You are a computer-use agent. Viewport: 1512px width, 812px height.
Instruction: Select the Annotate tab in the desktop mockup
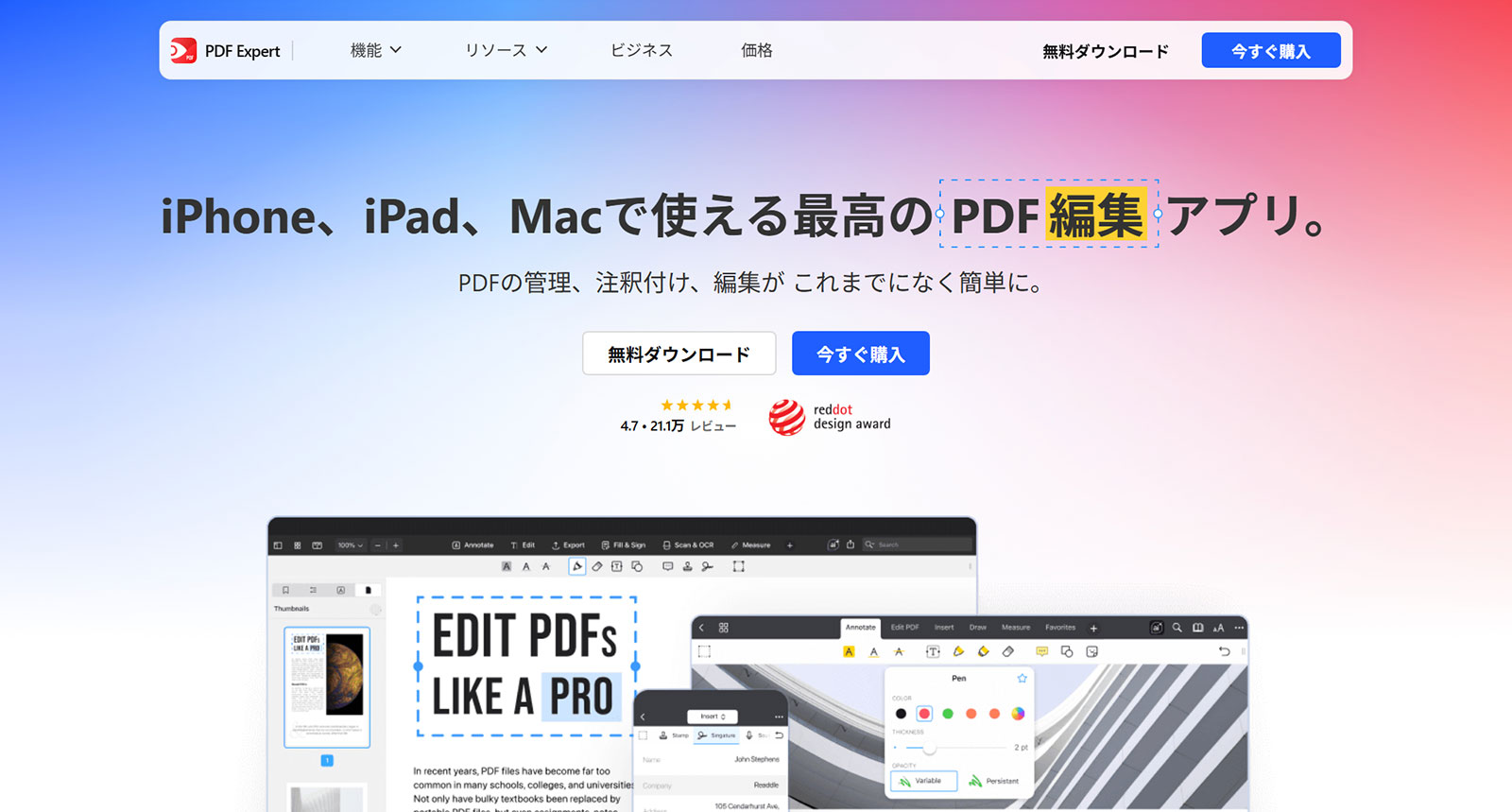click(x=472, y=545)
